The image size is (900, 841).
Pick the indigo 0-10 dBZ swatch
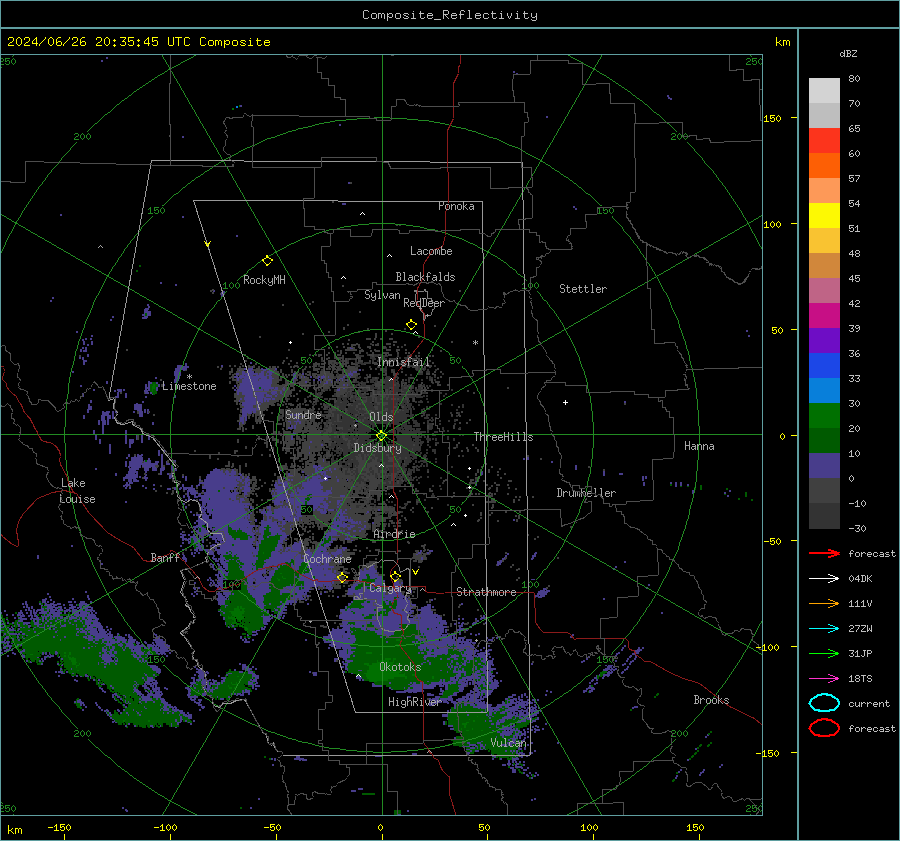(824, 466)
